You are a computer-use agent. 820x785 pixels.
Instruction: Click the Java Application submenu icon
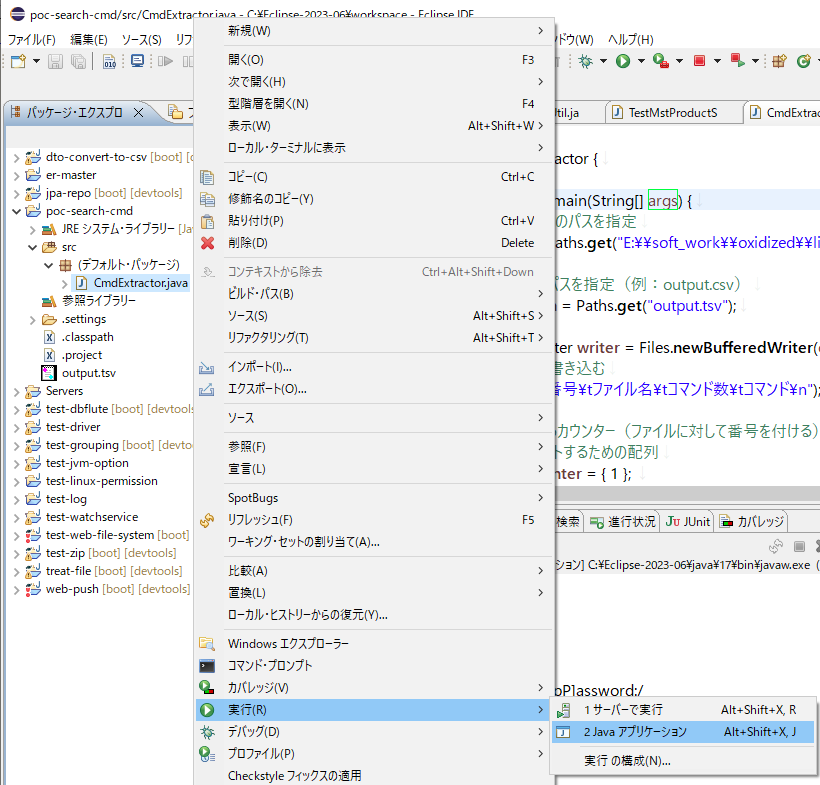(563, 732)
